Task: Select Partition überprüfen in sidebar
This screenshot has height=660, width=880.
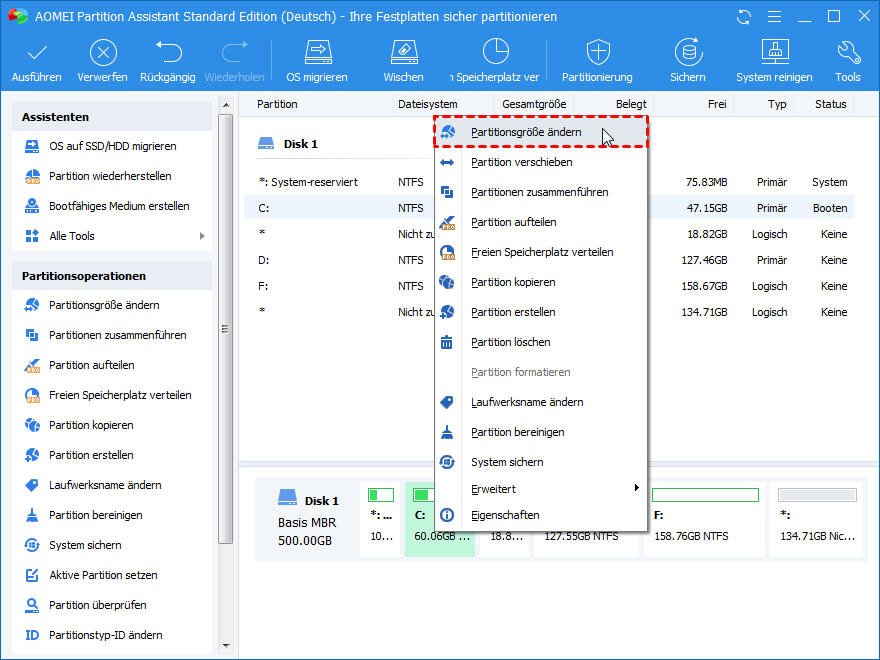Action: 98,605
